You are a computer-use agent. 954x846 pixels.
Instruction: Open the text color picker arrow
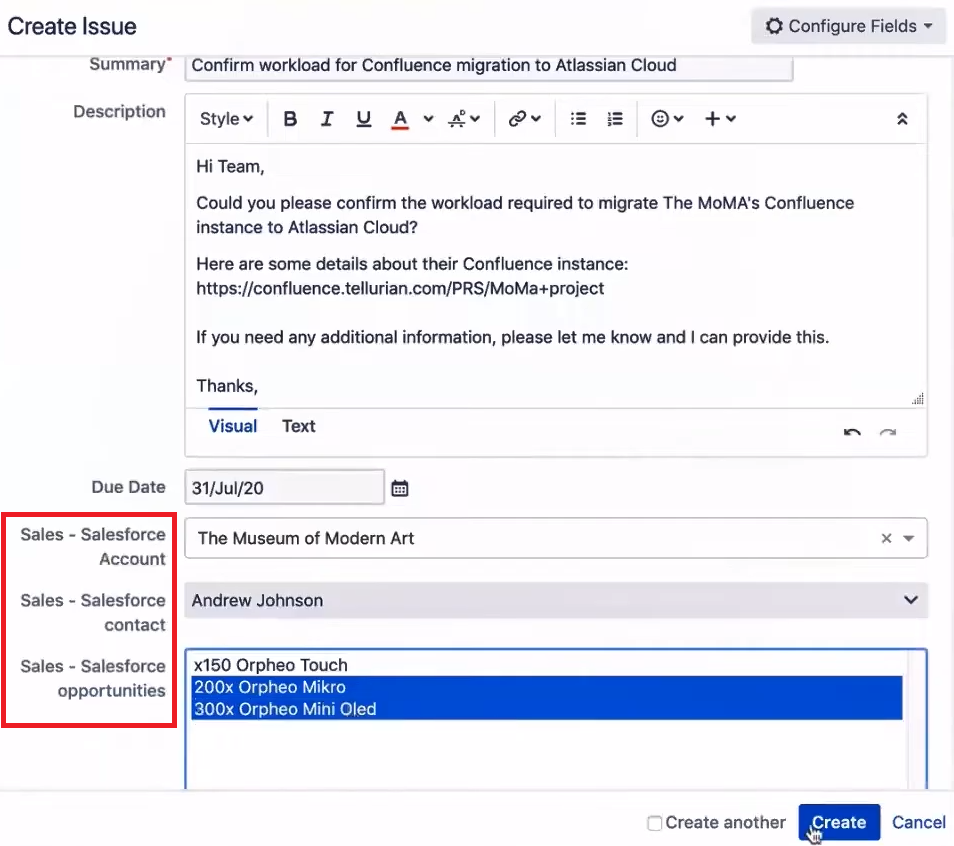tap(428, 119)
